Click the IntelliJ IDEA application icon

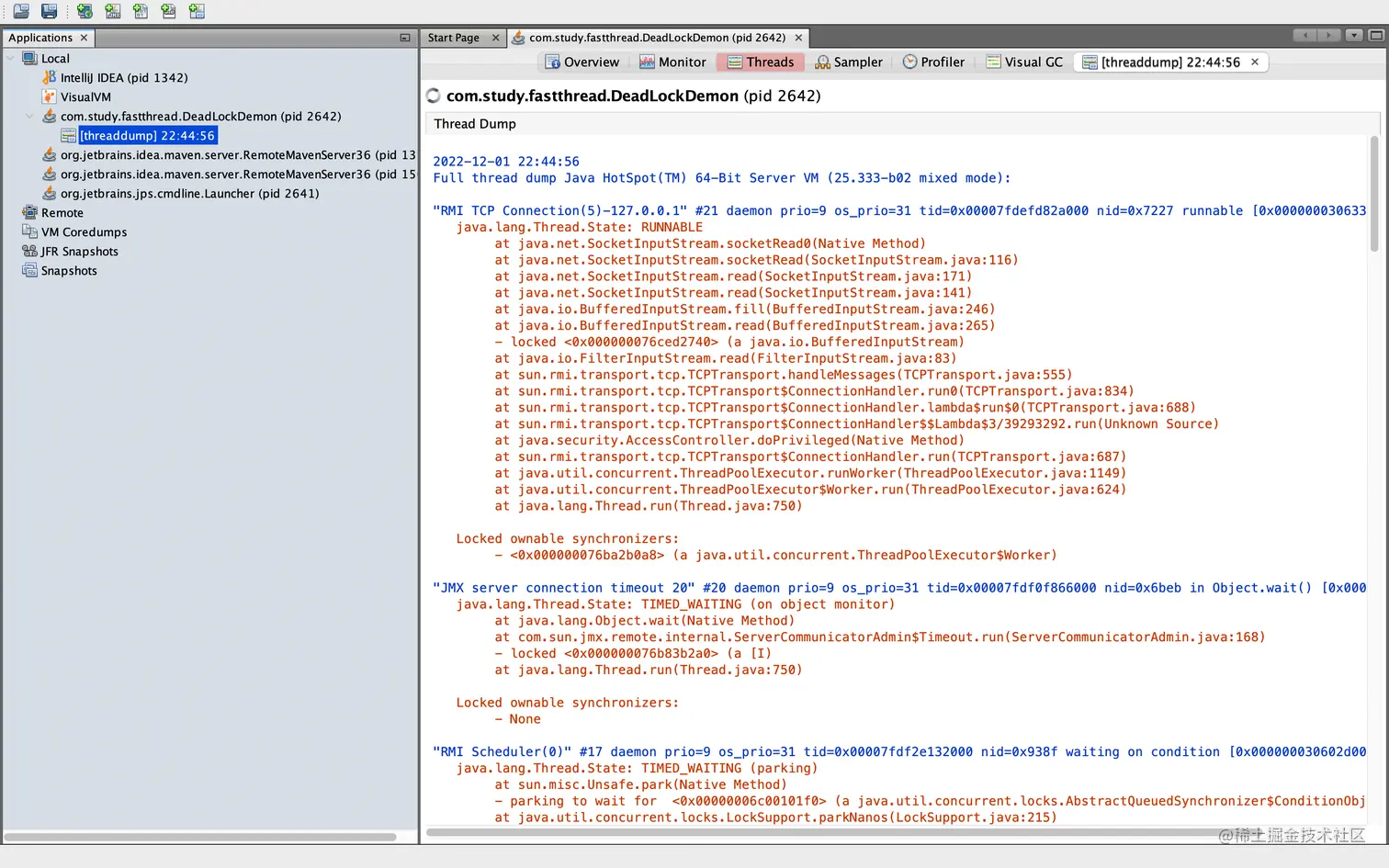(x=50, y=77)
